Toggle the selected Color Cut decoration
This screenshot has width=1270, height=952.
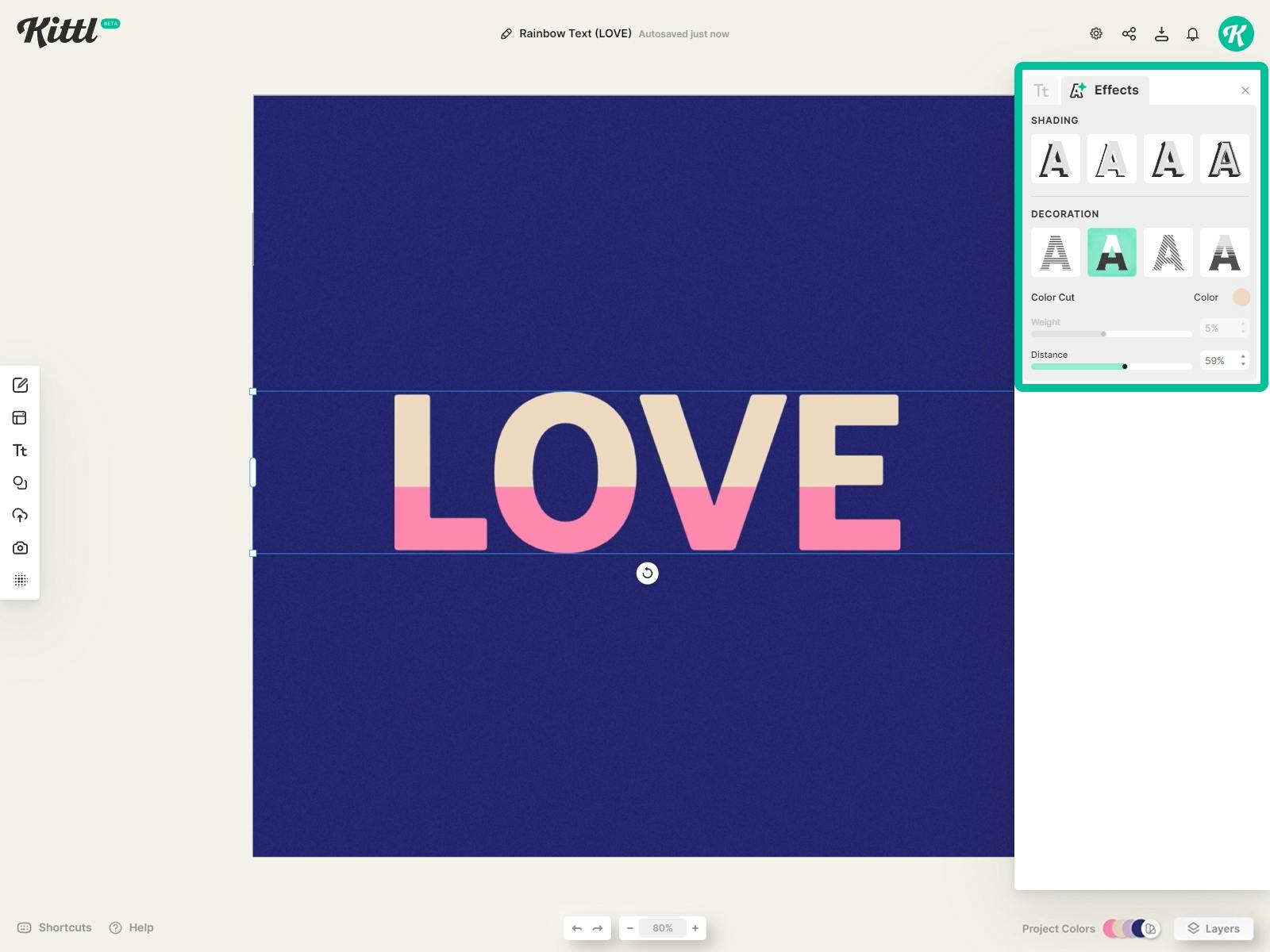(1112, 252)
